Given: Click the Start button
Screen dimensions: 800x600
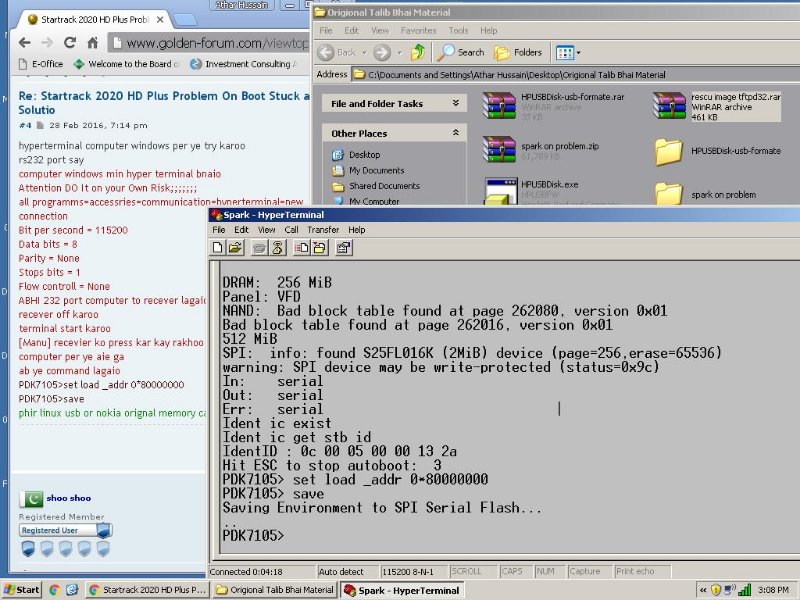Looking at the screenshot, I should pyautogui.click(x=21, y=590).
